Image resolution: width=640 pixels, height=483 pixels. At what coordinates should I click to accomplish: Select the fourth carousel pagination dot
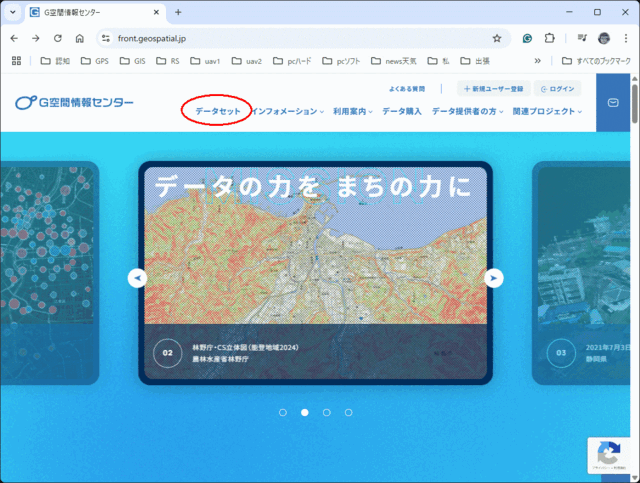349,412
